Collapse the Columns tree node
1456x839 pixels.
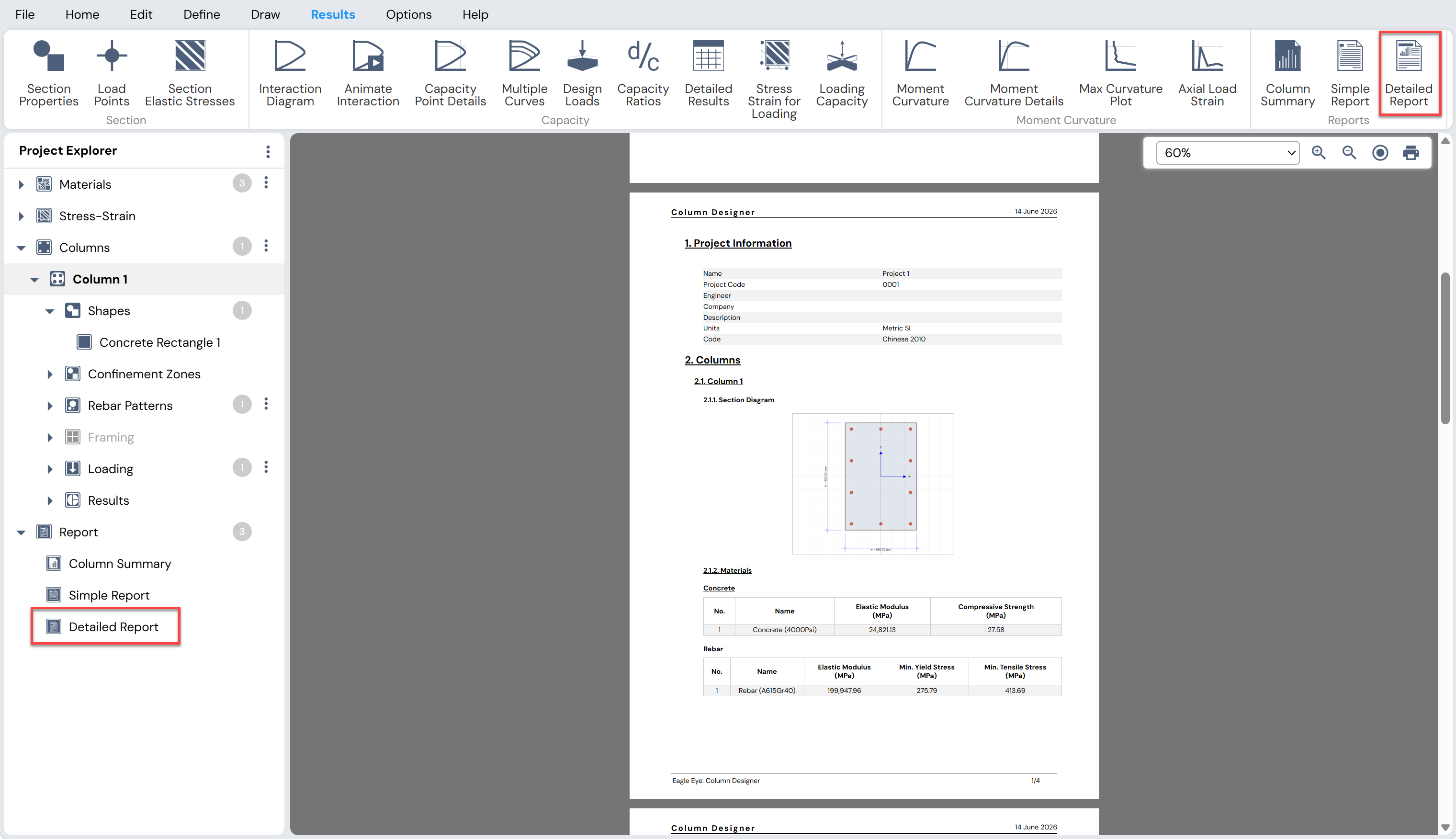click(x=22, y=249)
